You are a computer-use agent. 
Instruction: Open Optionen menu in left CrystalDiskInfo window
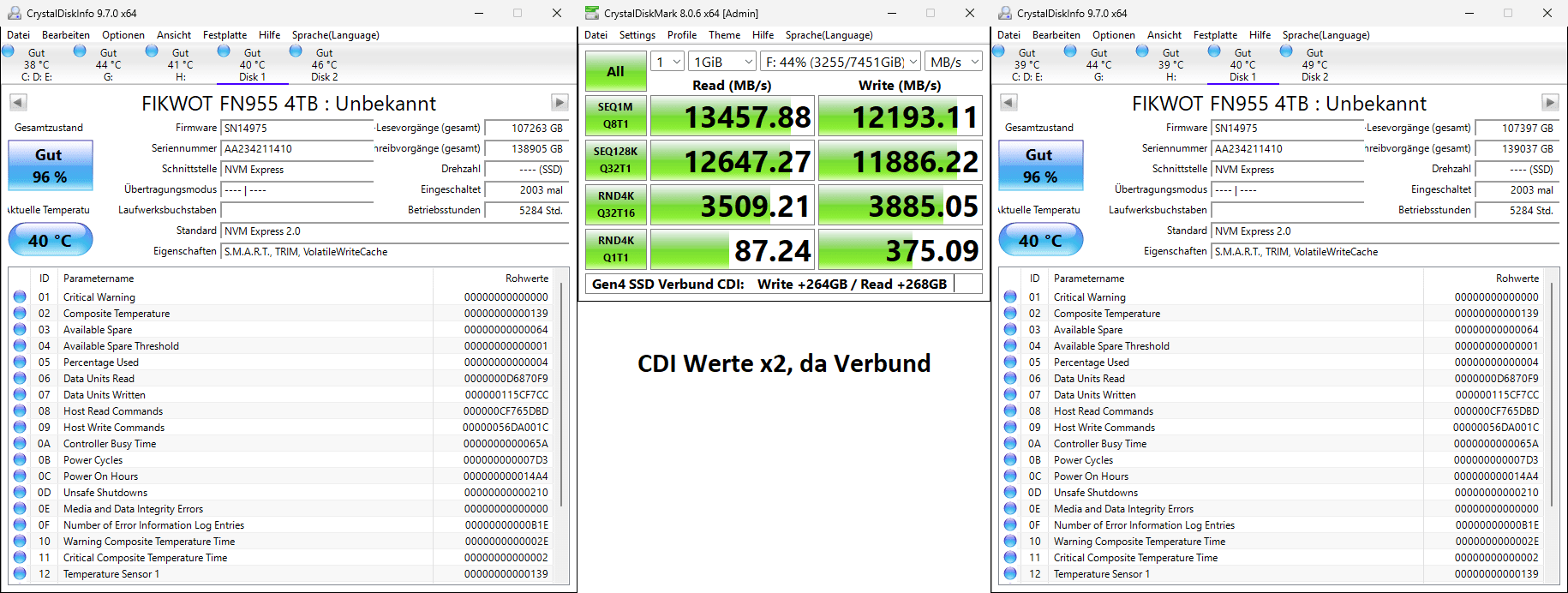click(x=123, y=35)
